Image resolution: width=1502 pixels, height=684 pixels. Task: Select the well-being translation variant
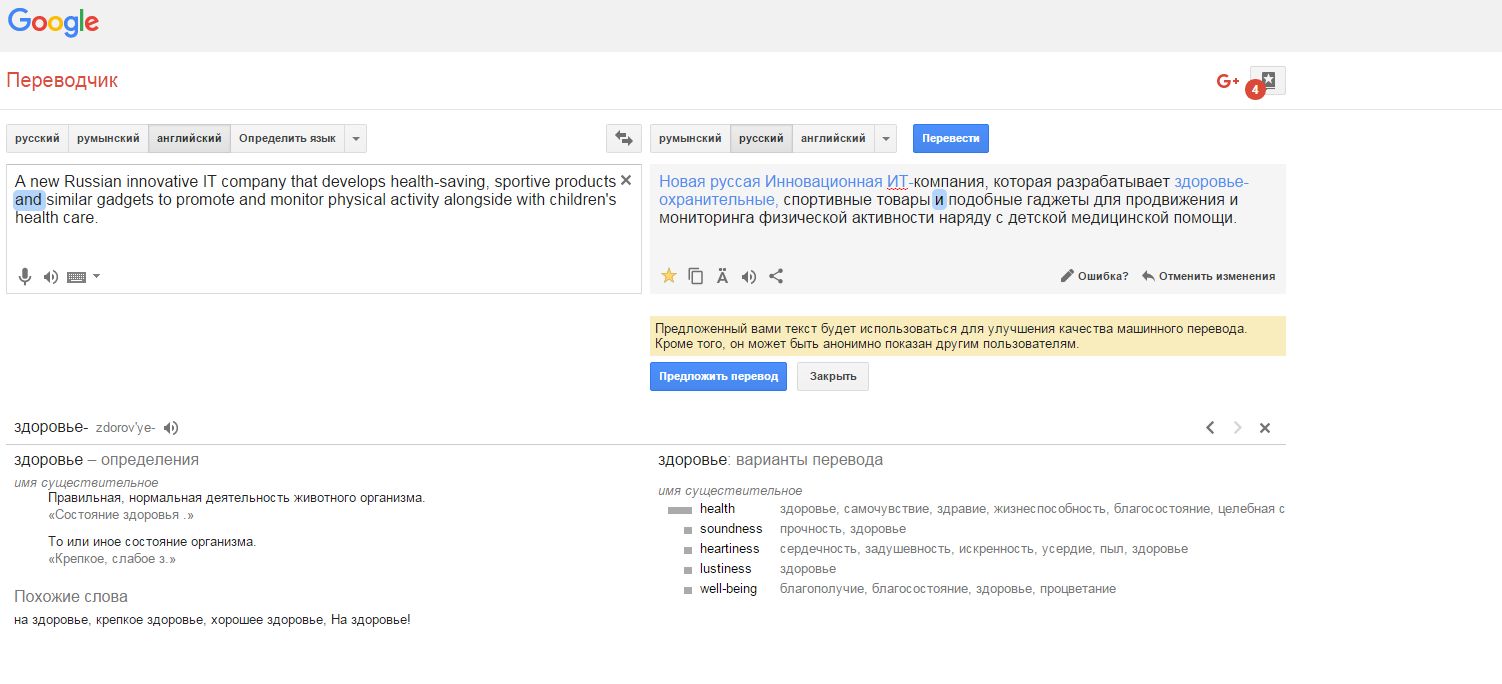728,588
